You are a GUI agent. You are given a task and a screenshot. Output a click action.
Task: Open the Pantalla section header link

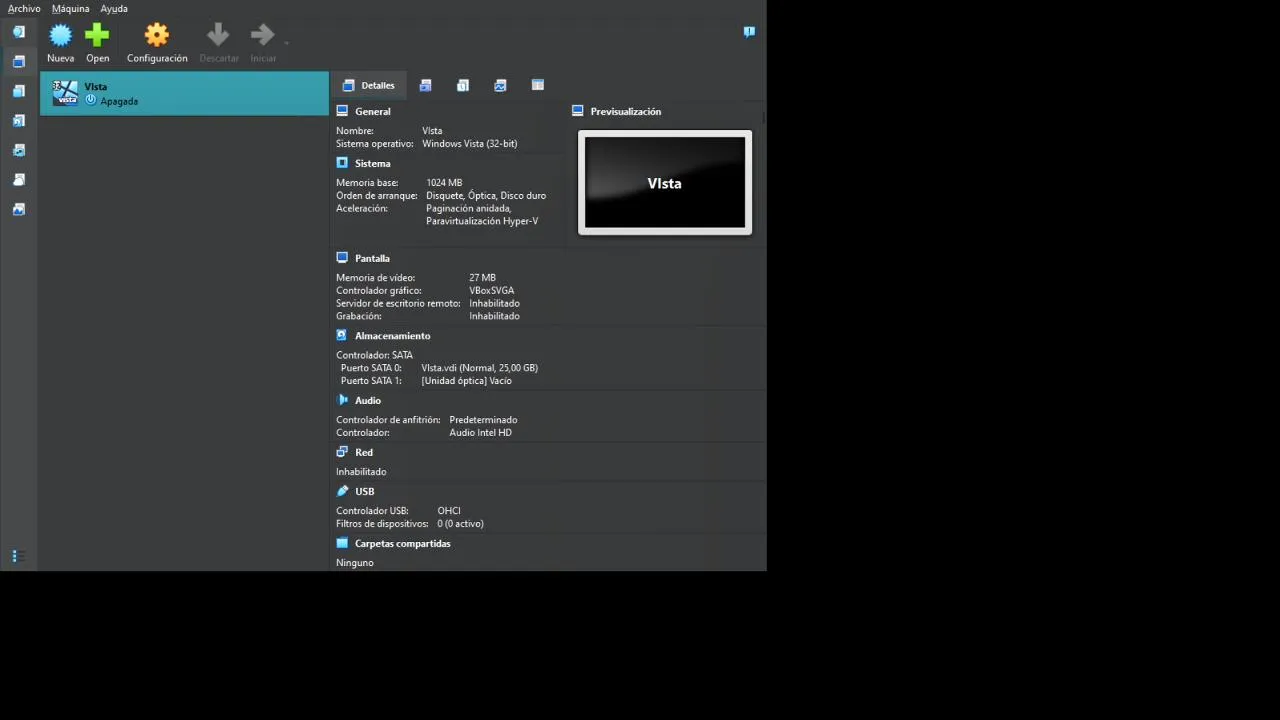(x=372, y=258)
